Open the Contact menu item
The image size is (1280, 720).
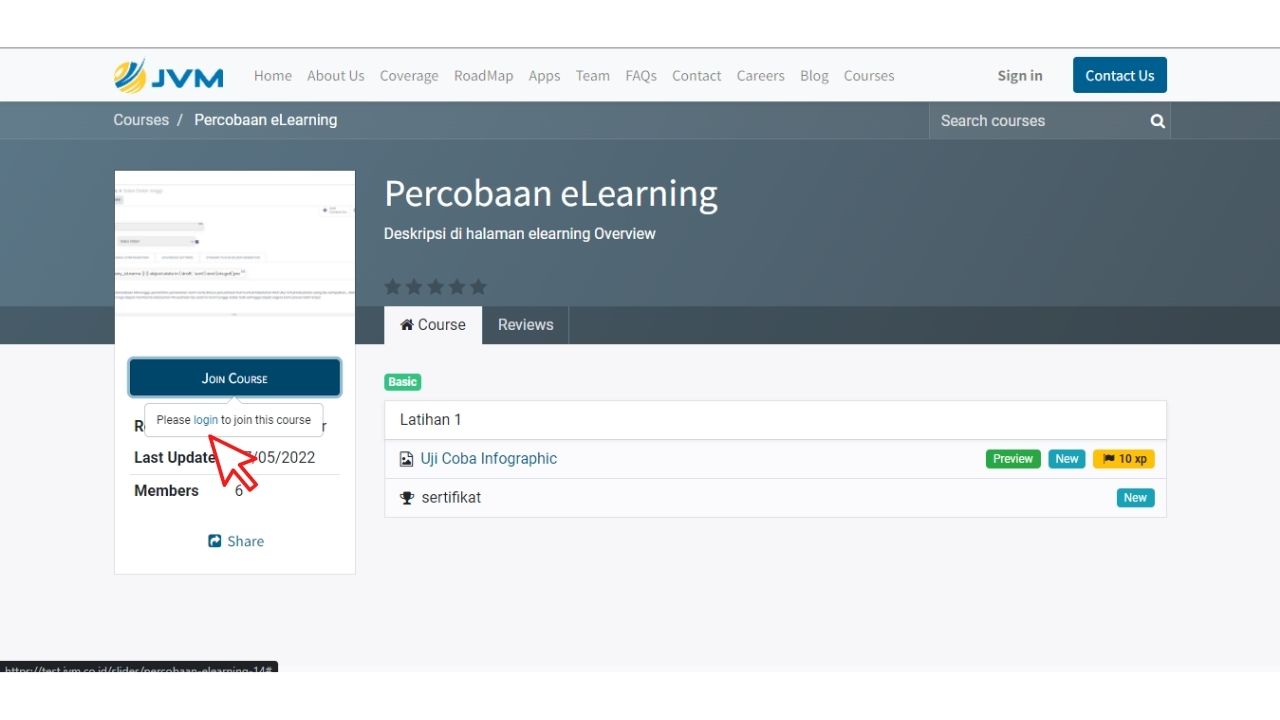697,76
